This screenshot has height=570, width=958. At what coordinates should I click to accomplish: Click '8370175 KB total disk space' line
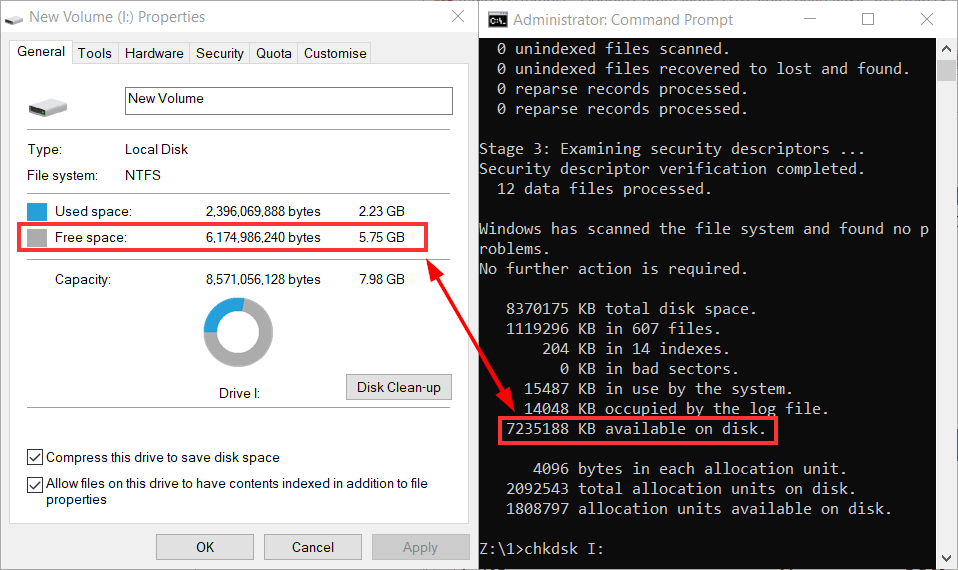631,309
